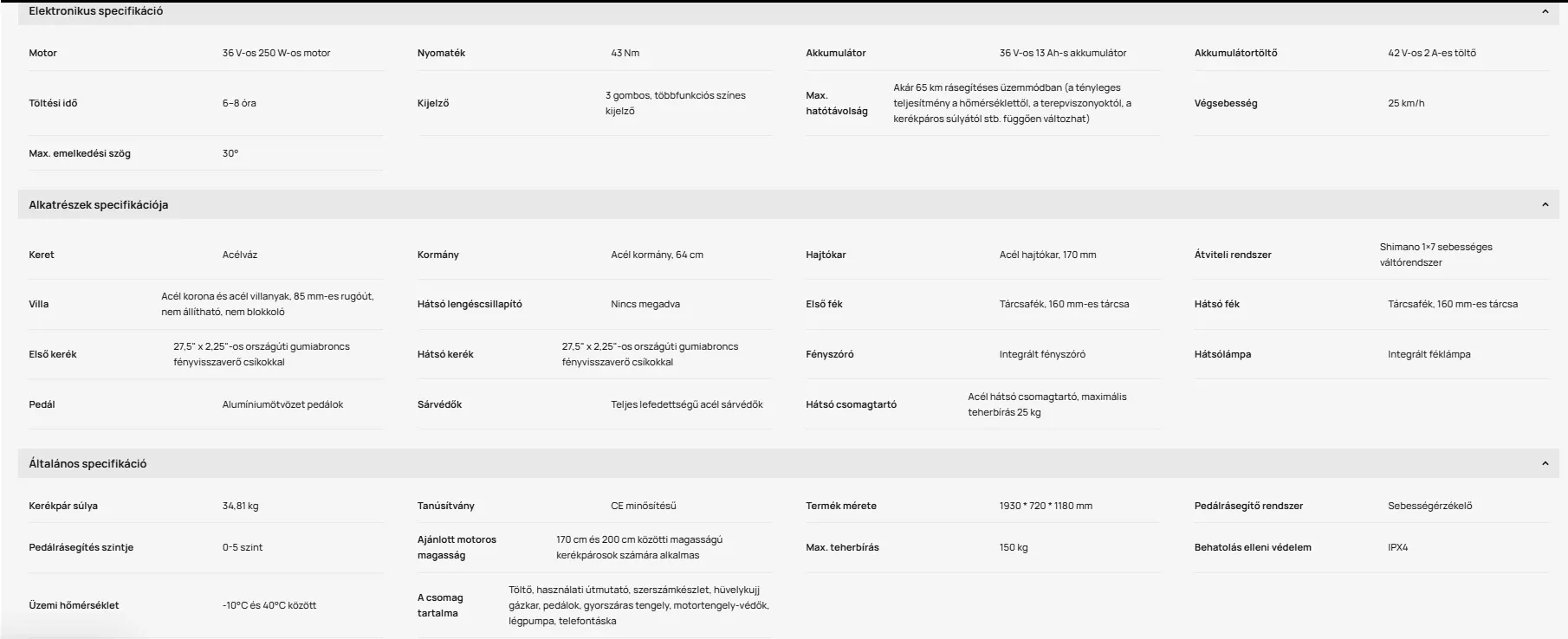Click the Integrált fényszóró value
Viewport: 1568px width, 639px height.
(x=1042, y=354)
